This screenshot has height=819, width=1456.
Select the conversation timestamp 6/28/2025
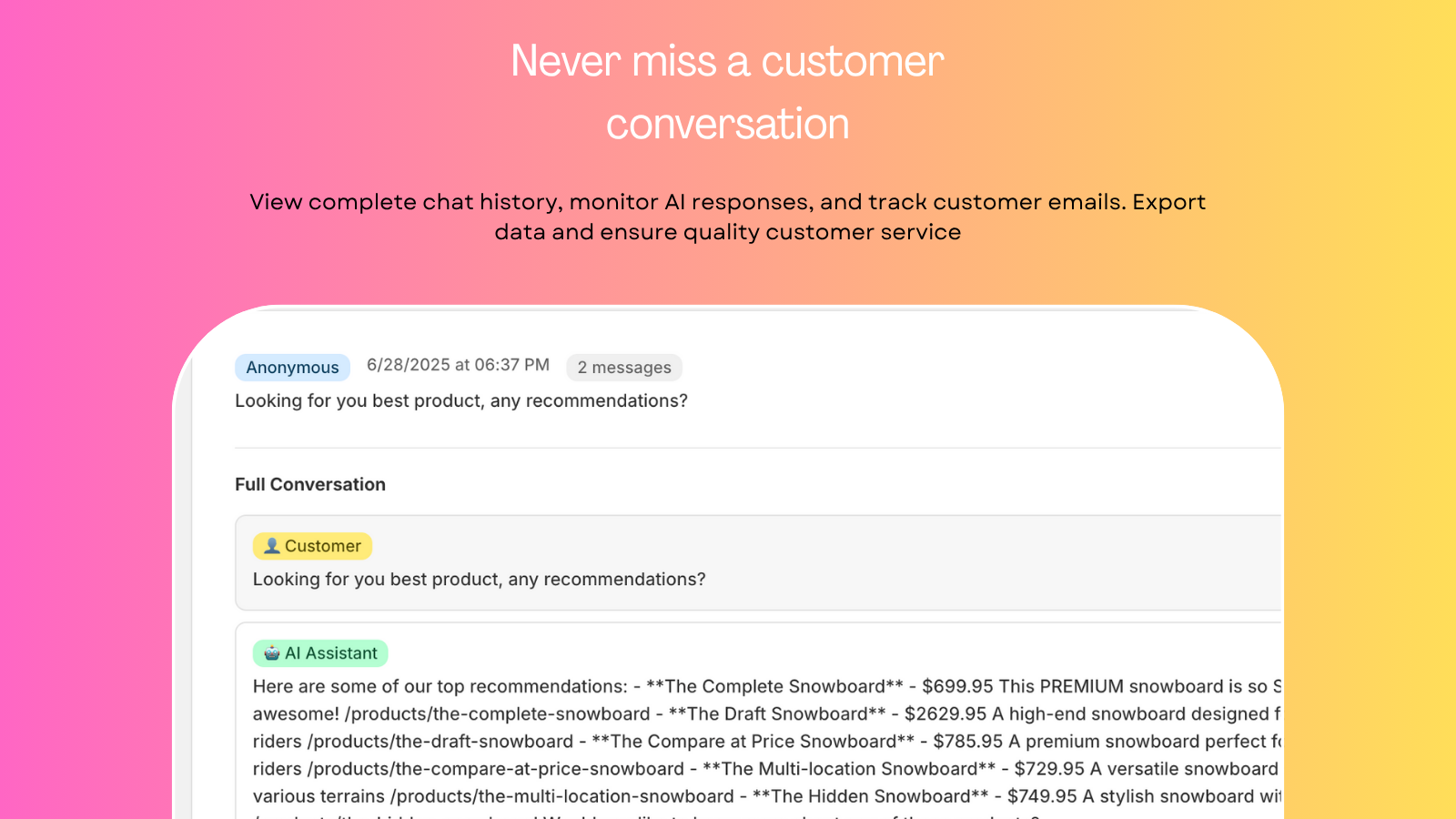point(458,365)
